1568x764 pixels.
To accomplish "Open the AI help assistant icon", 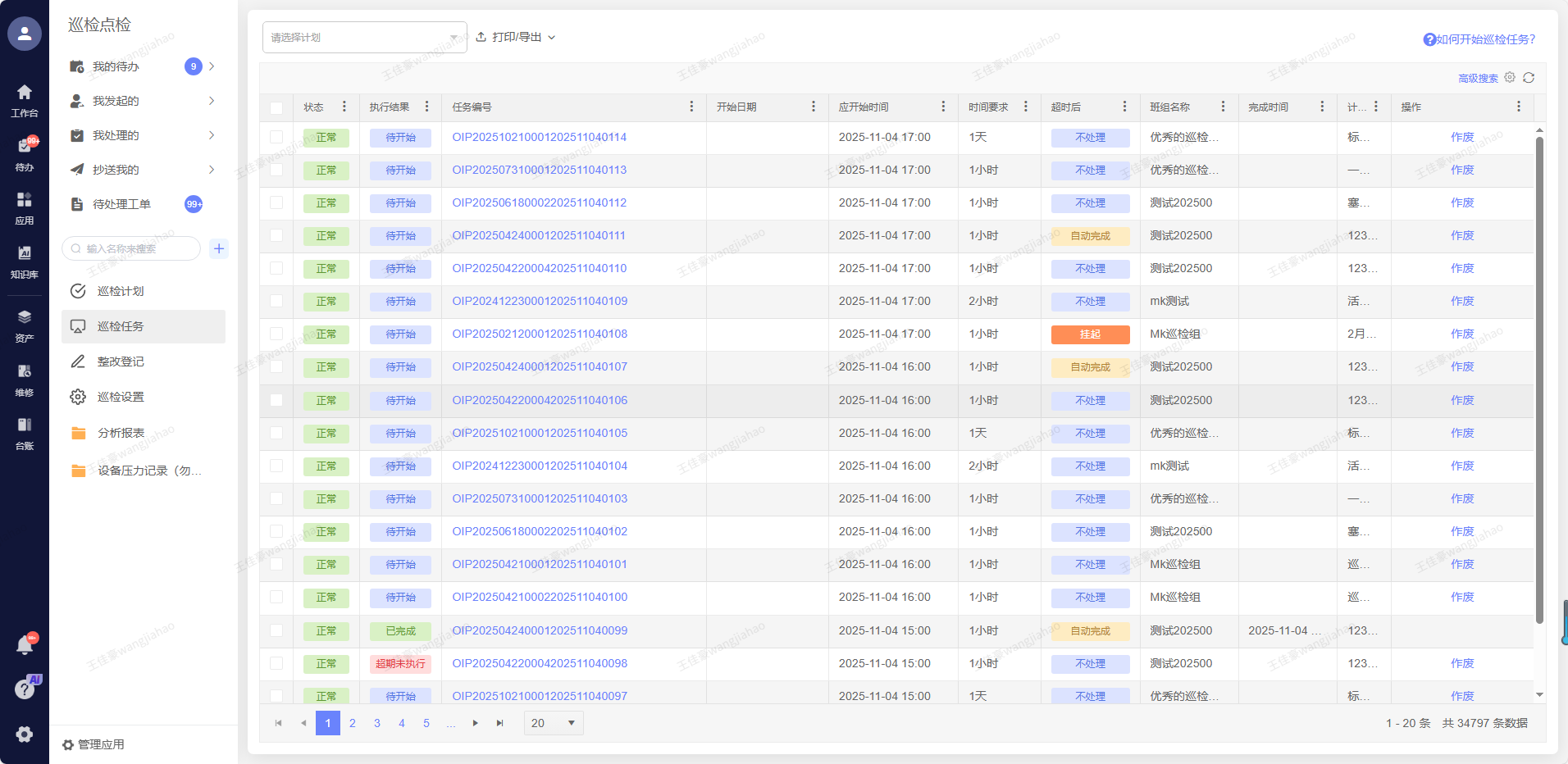I will pyautogui.click(x=25, y=689).
